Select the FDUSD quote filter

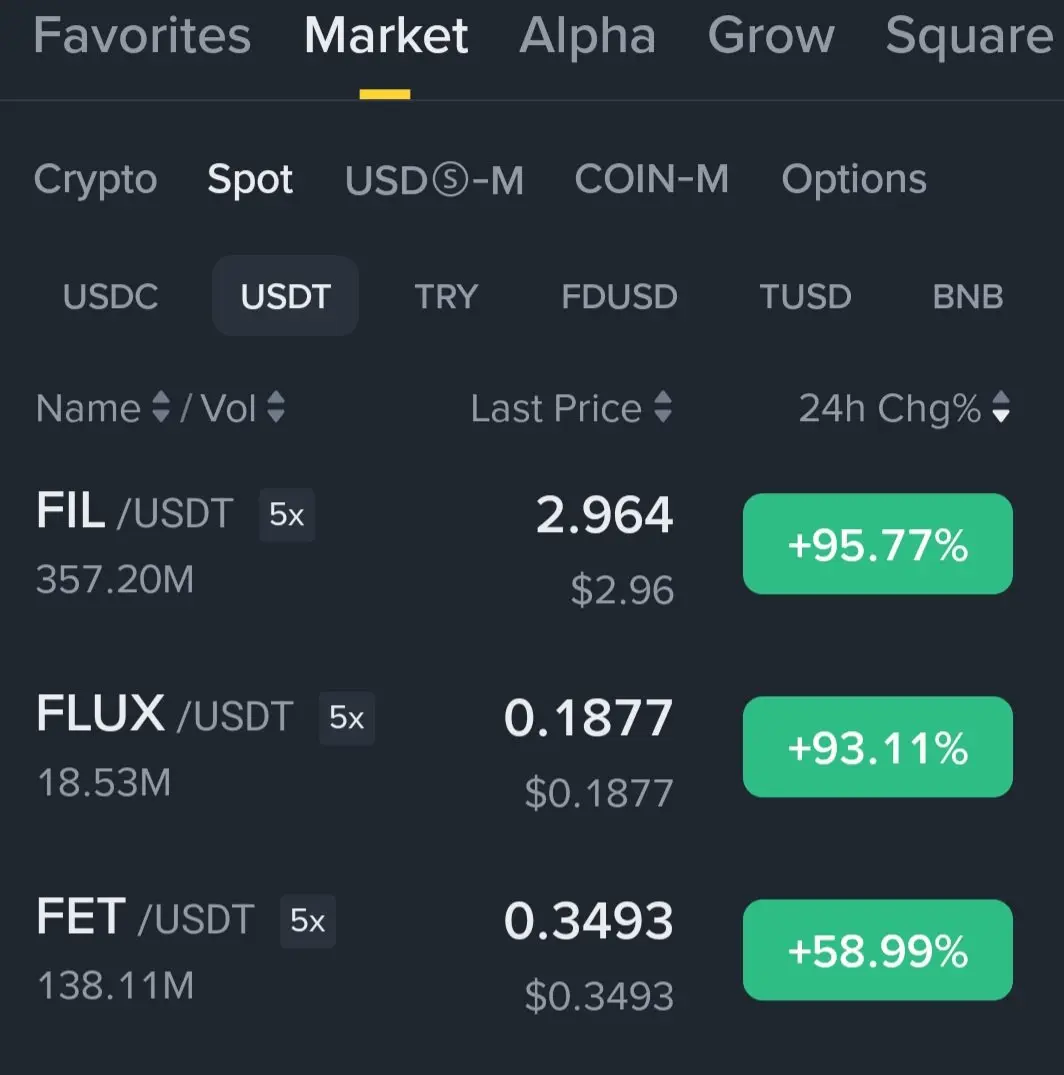point(619,296)
